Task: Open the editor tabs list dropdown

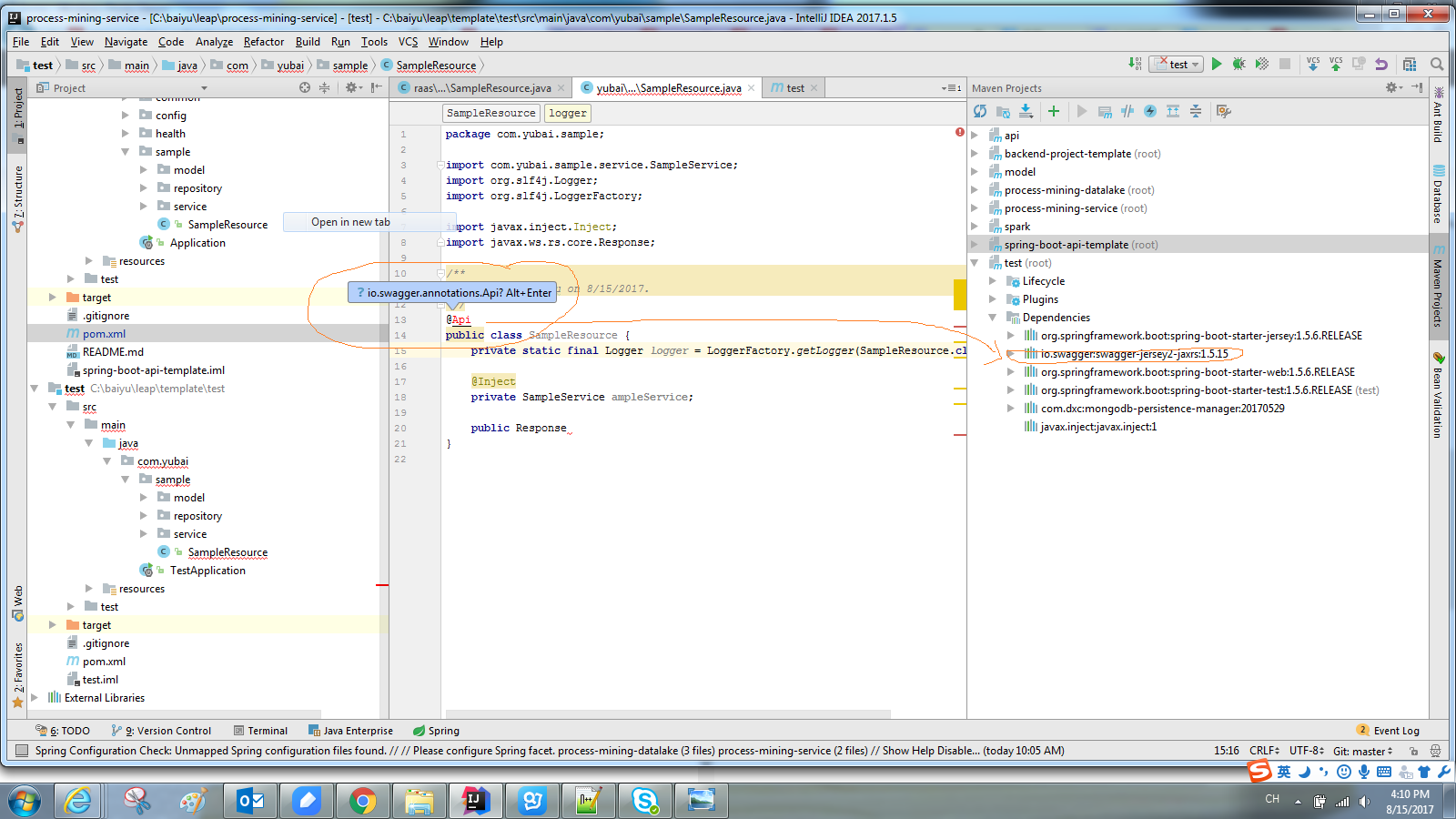Action: tap(951, 88)
